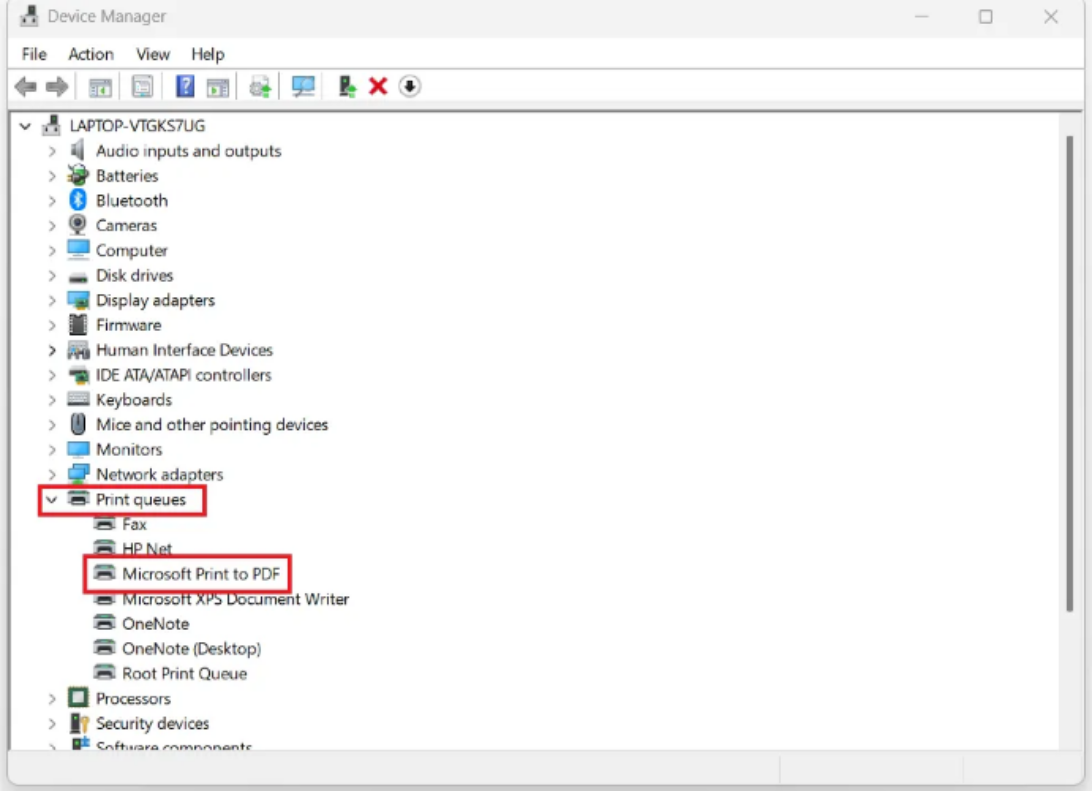The width and height of the screenshot is (1092, 791).
Task: Click the black down-arrow circle toolbar icon
Action: 409,87
